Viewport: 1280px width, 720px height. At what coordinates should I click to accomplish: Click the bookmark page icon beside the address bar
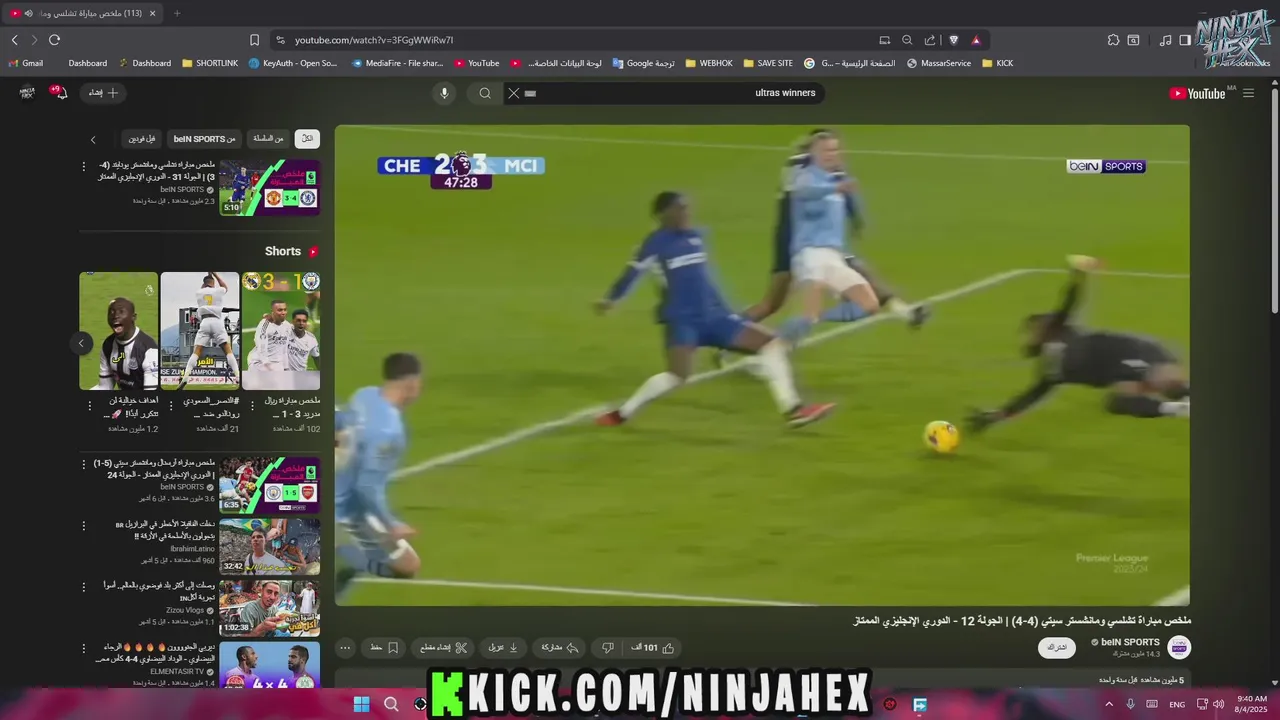pos(254,40)
